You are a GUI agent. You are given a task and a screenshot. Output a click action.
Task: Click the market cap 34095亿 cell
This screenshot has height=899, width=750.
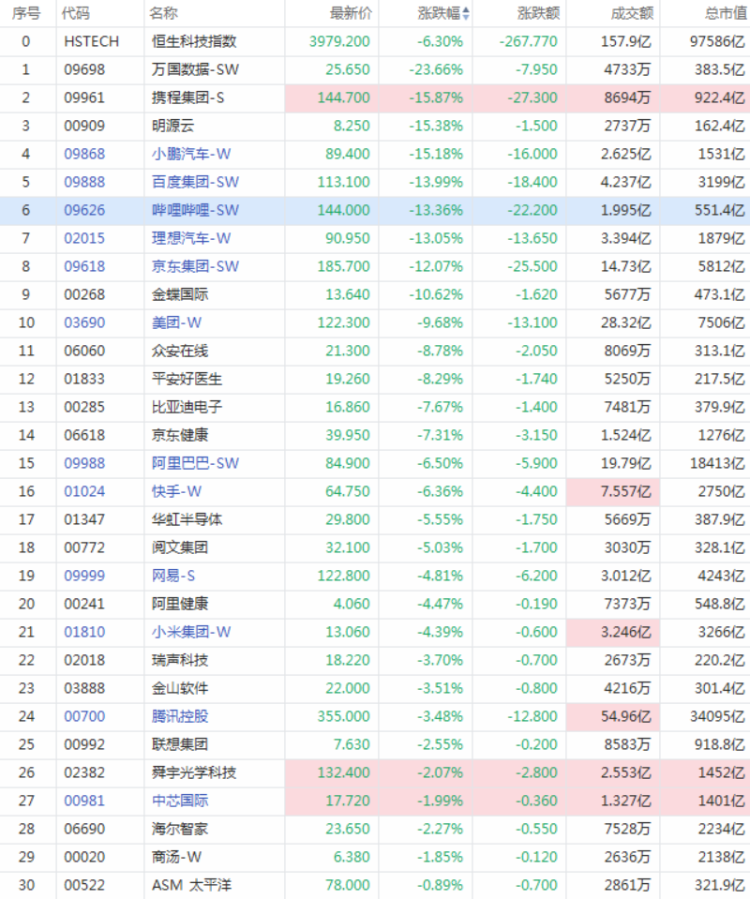(x=717, y=717)
